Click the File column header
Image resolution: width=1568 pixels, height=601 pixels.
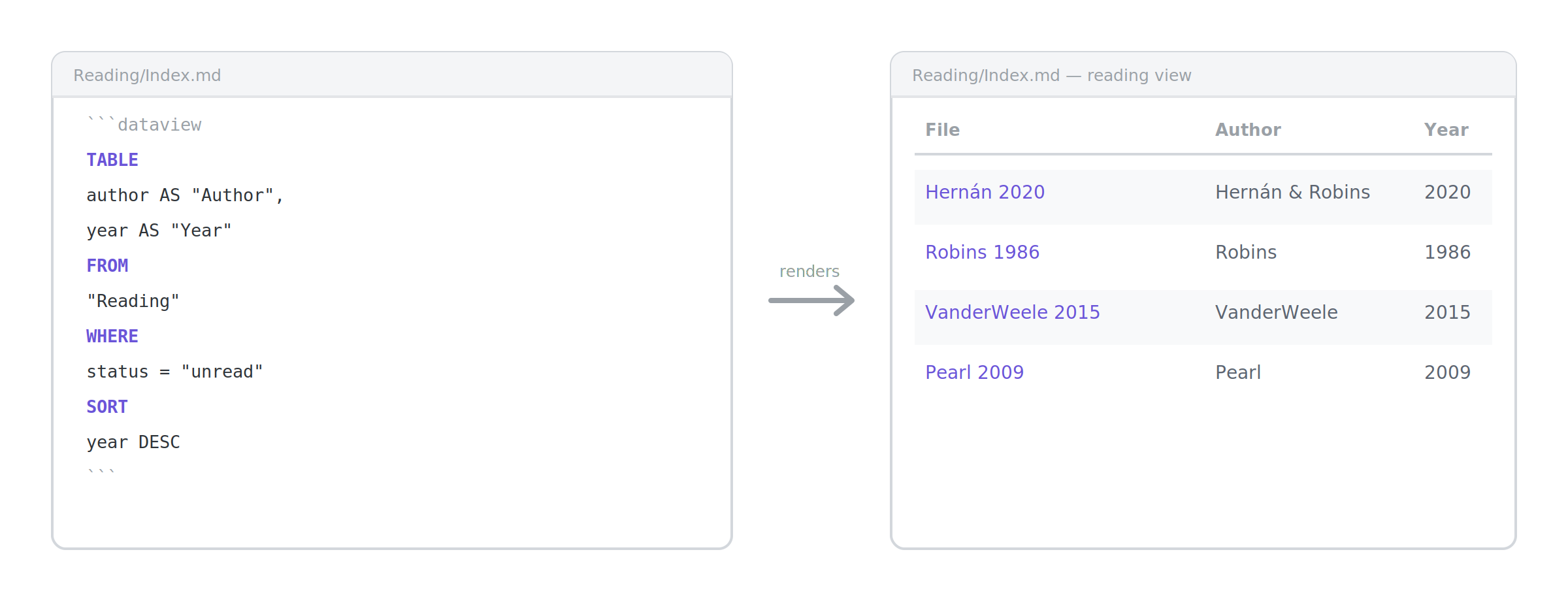(x=942, y=130)
